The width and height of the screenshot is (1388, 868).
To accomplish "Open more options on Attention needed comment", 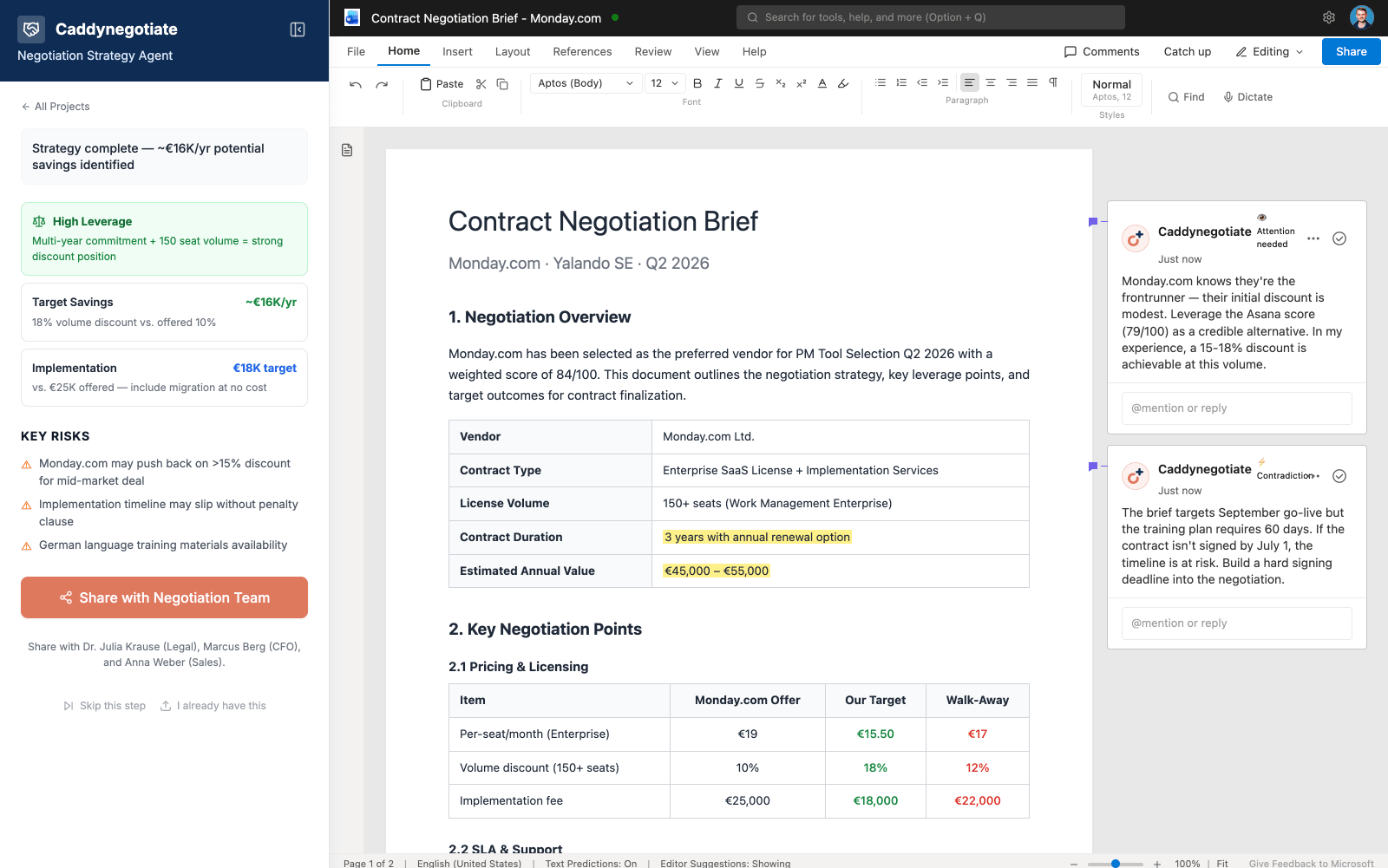I will tap(1313, 238).
